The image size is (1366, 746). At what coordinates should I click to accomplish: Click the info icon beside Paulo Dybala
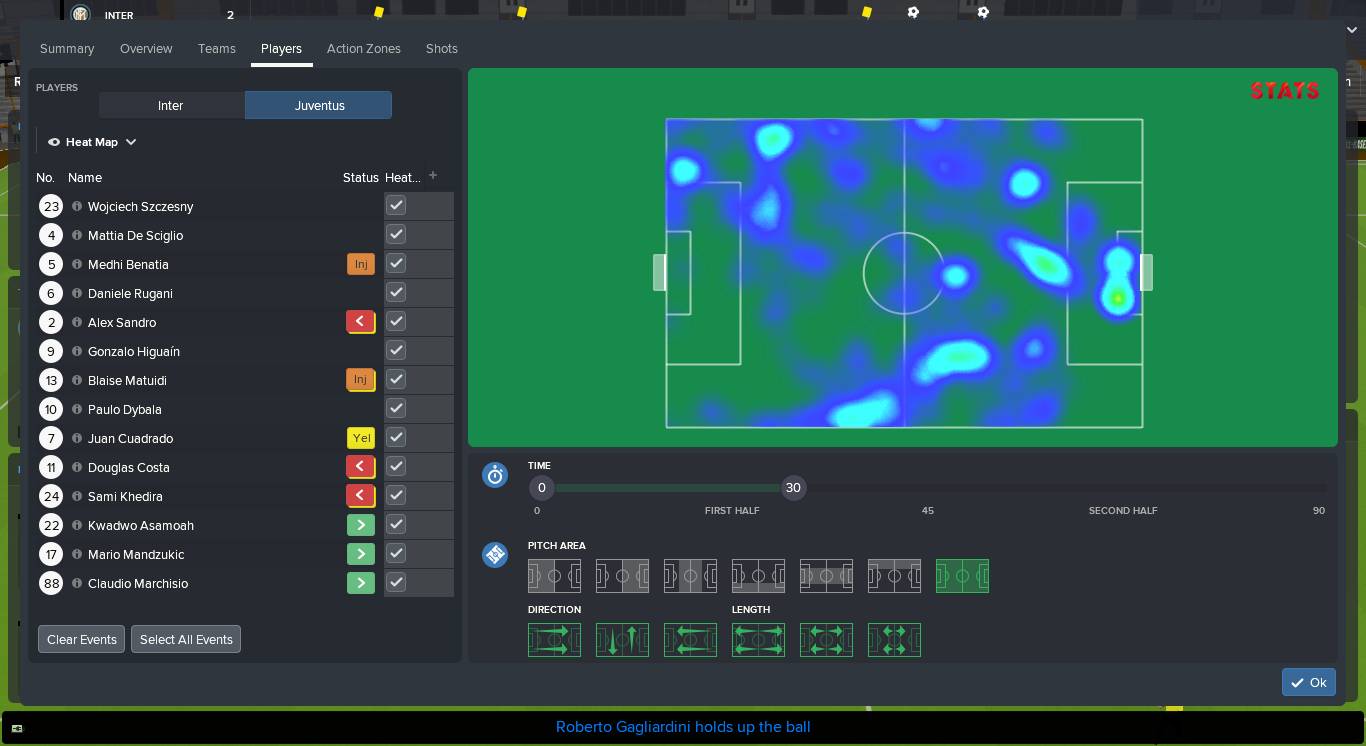(79, 408)
